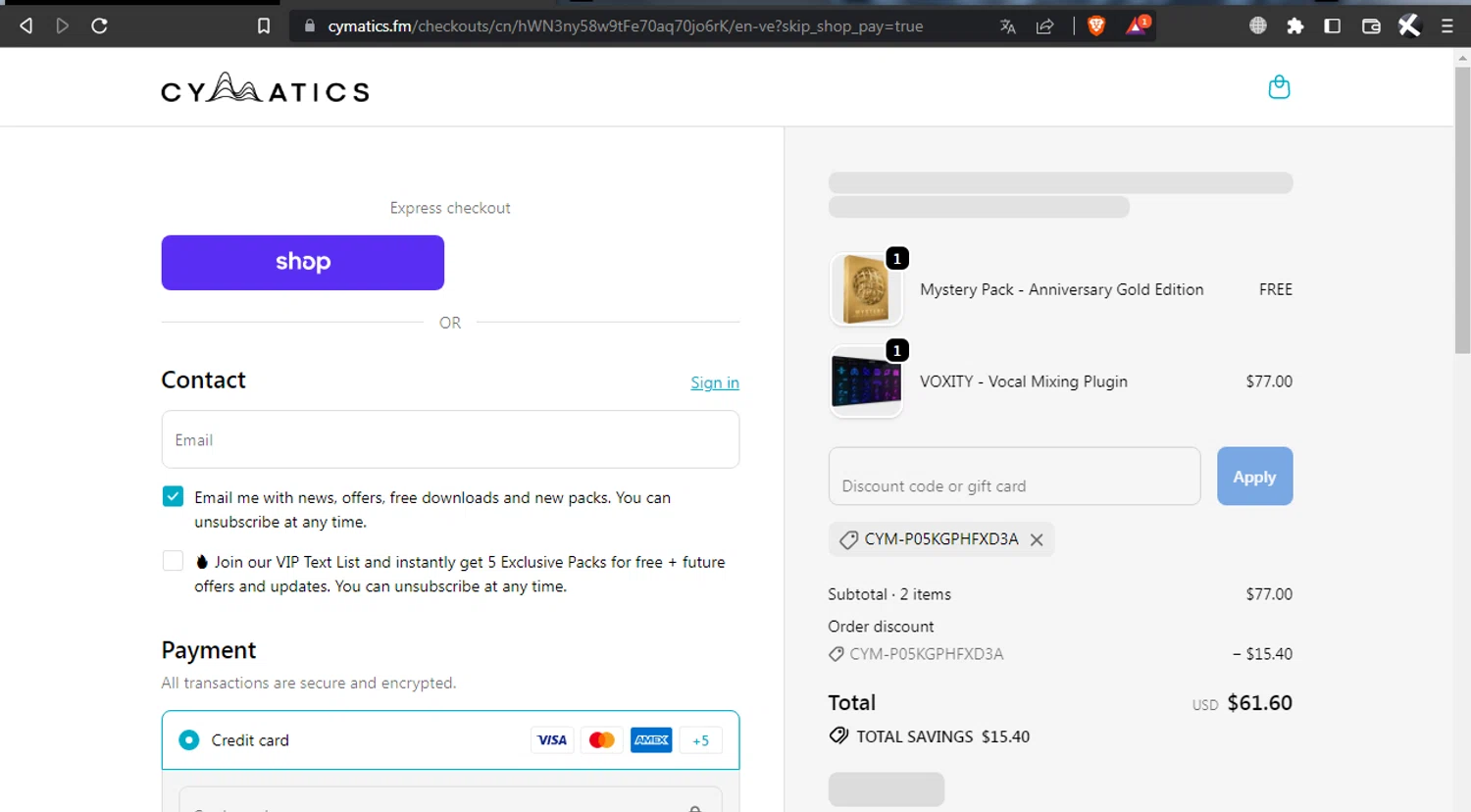Go forward with the browser forward arrow
The width and height of the screenshot is (1471, 812).
click(63, 25)
